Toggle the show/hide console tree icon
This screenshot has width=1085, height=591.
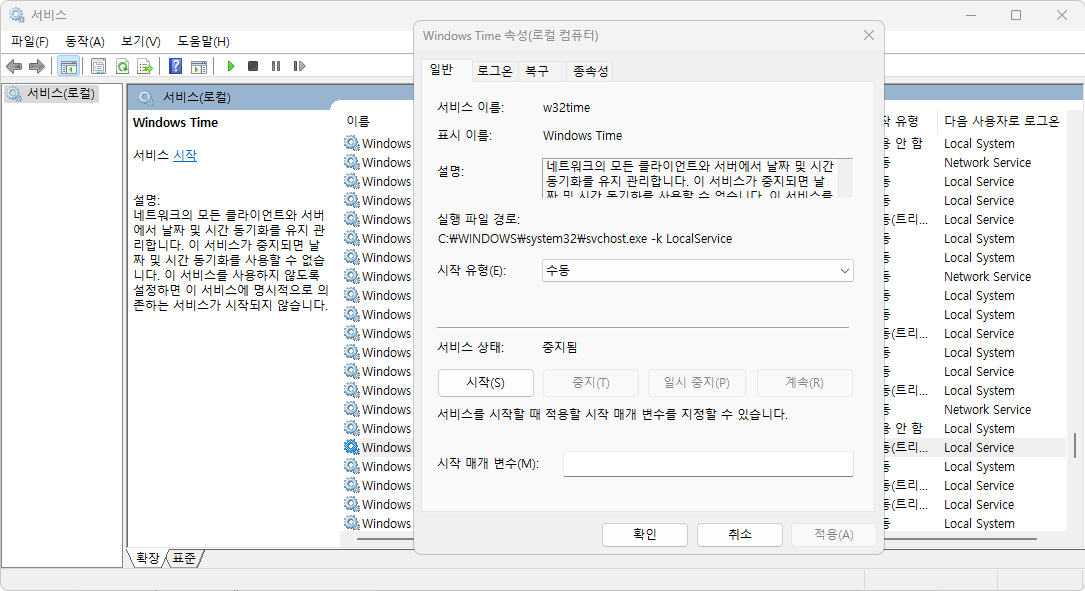pyautogui.click(x=69, y=66)
